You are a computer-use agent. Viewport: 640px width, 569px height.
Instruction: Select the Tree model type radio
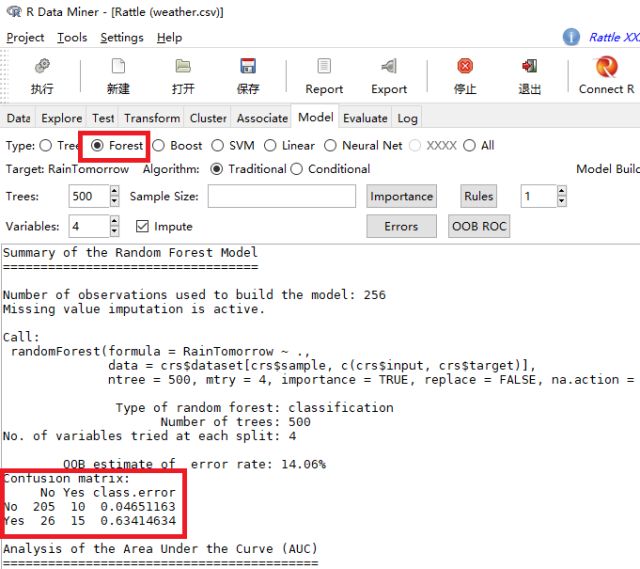(46, 145)
